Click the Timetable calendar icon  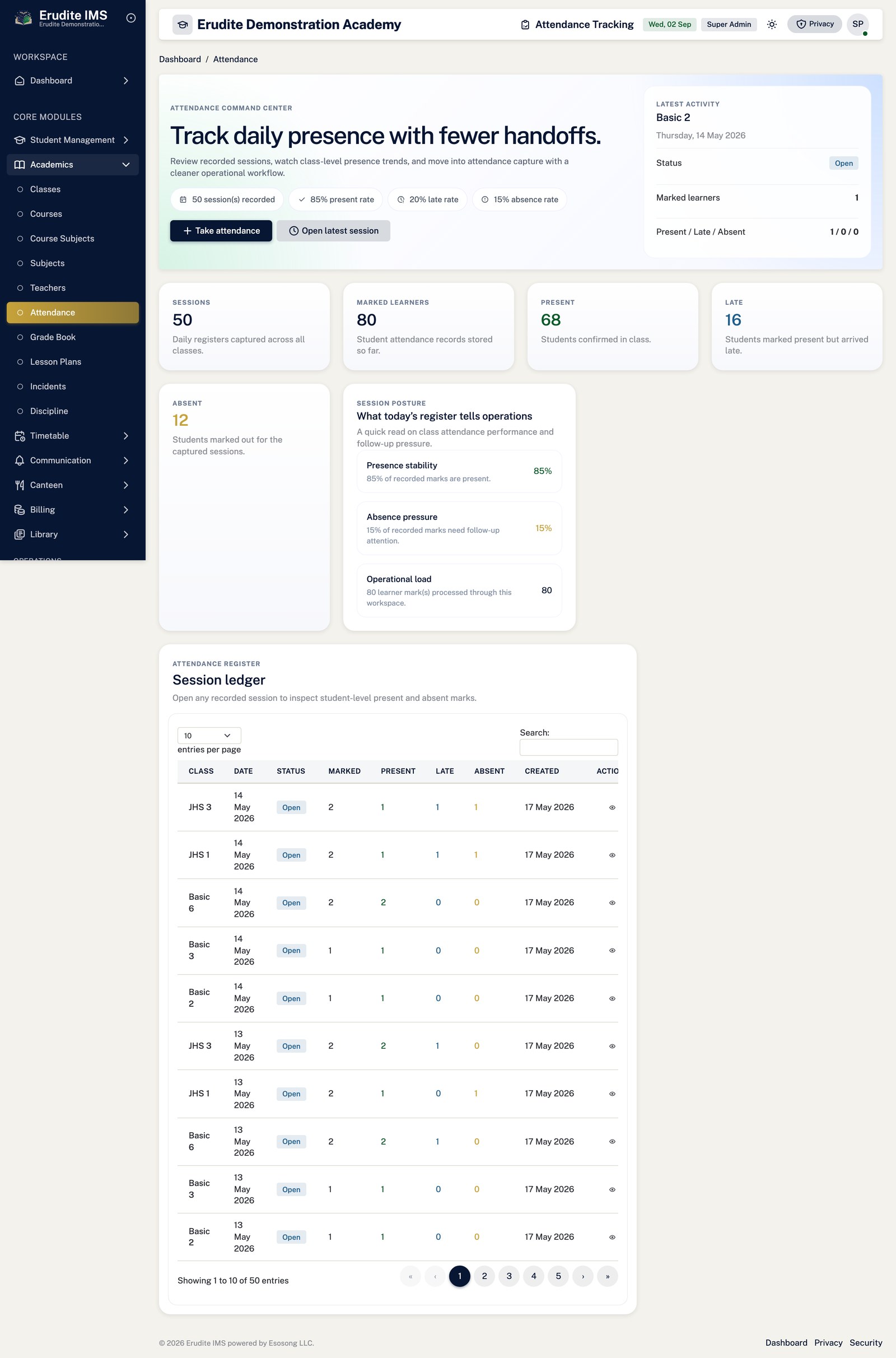[x=20, y=436]
